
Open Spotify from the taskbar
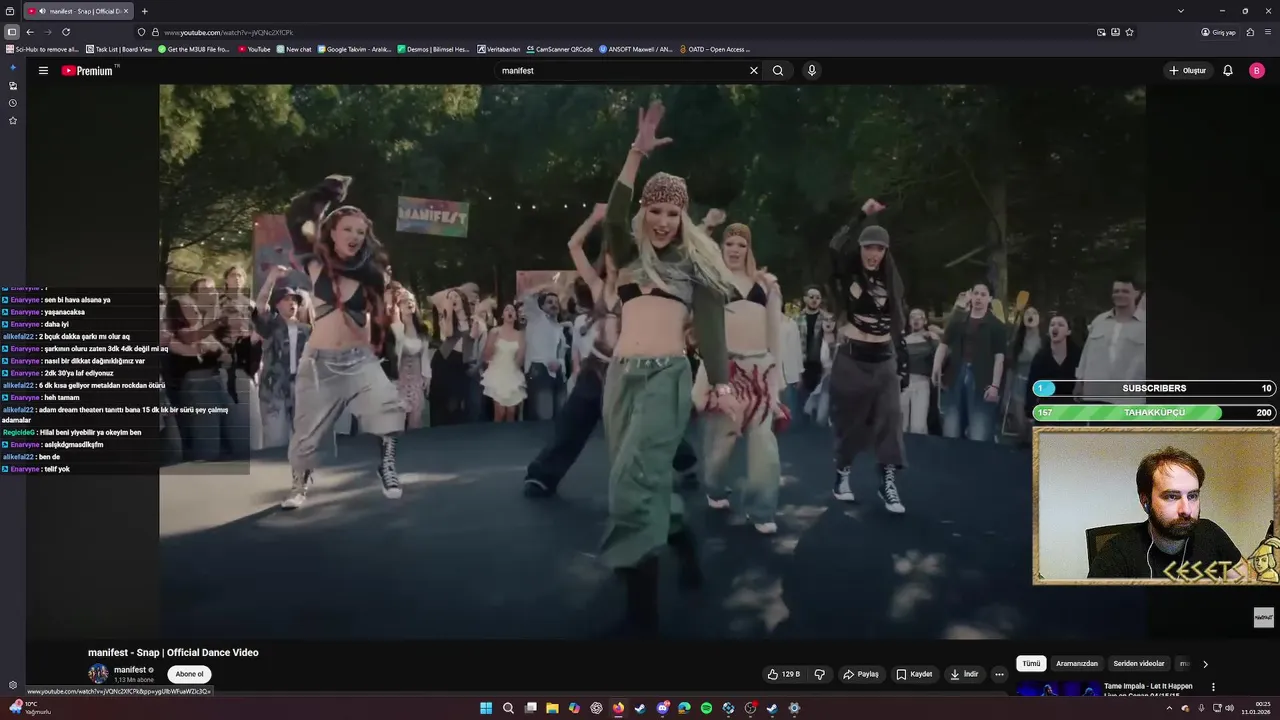tap(706, 708)
